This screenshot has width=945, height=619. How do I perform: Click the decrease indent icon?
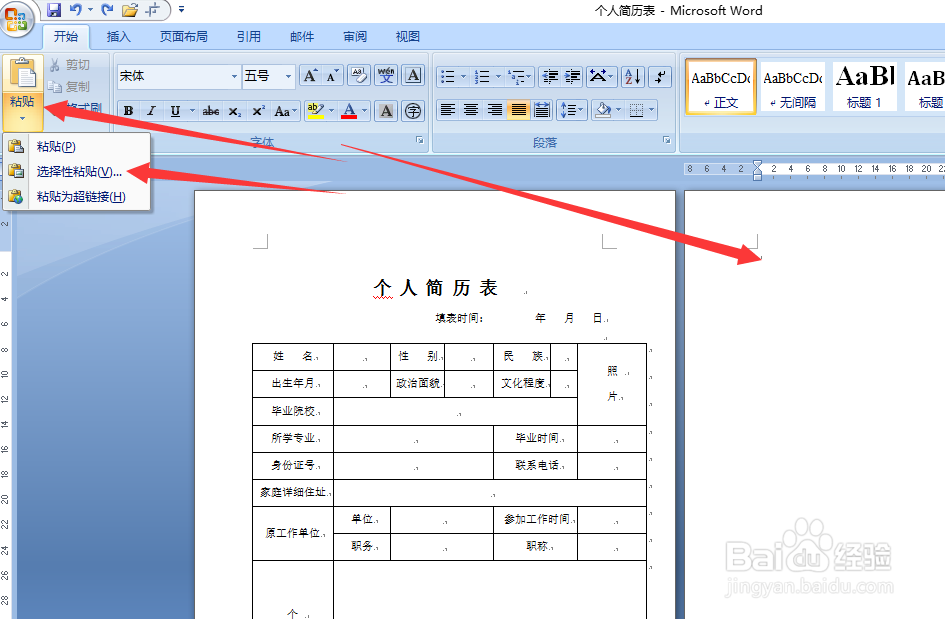pyautogui.click(x=550, y=76)
